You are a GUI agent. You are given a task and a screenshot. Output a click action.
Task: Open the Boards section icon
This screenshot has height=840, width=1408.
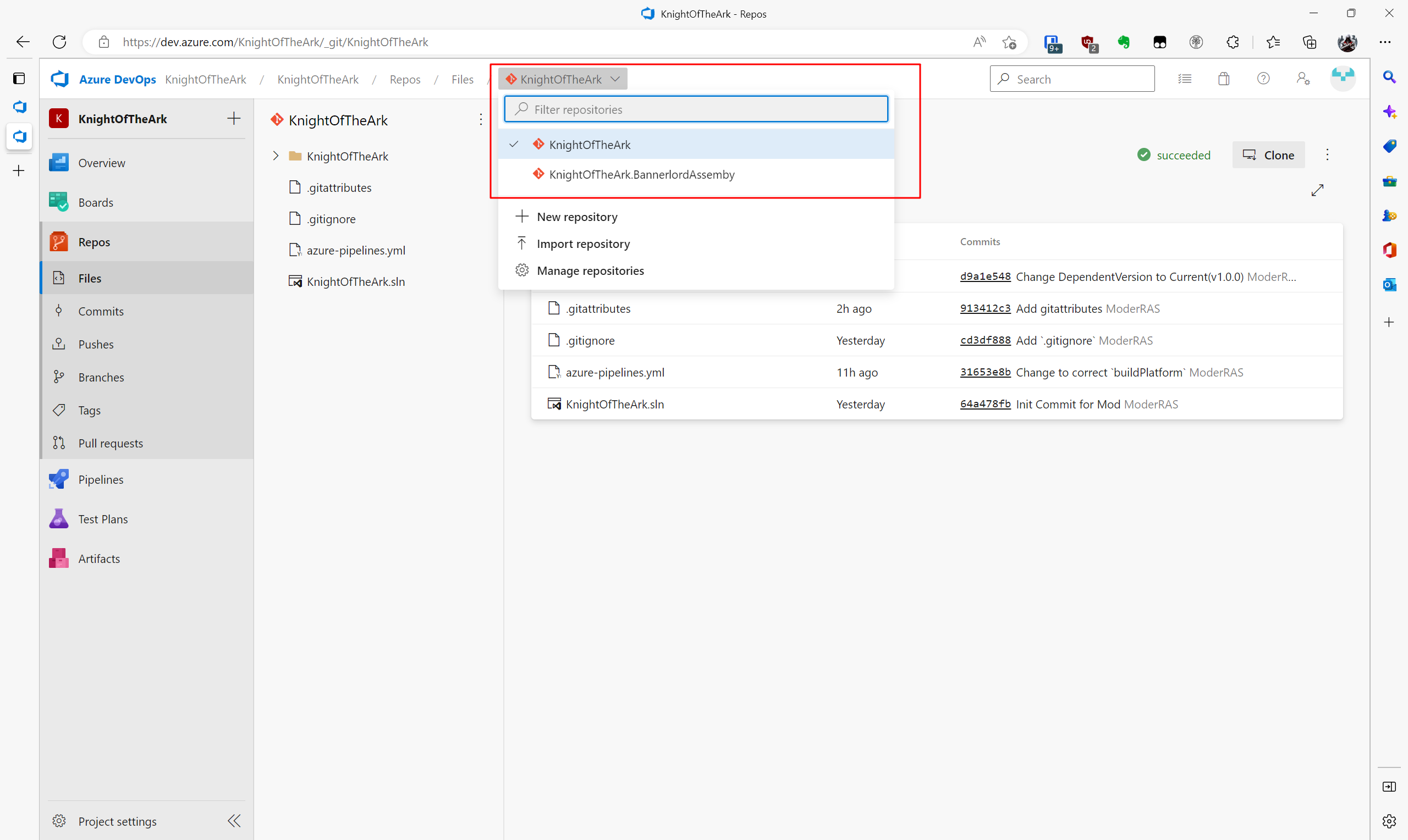coord(58,202)
